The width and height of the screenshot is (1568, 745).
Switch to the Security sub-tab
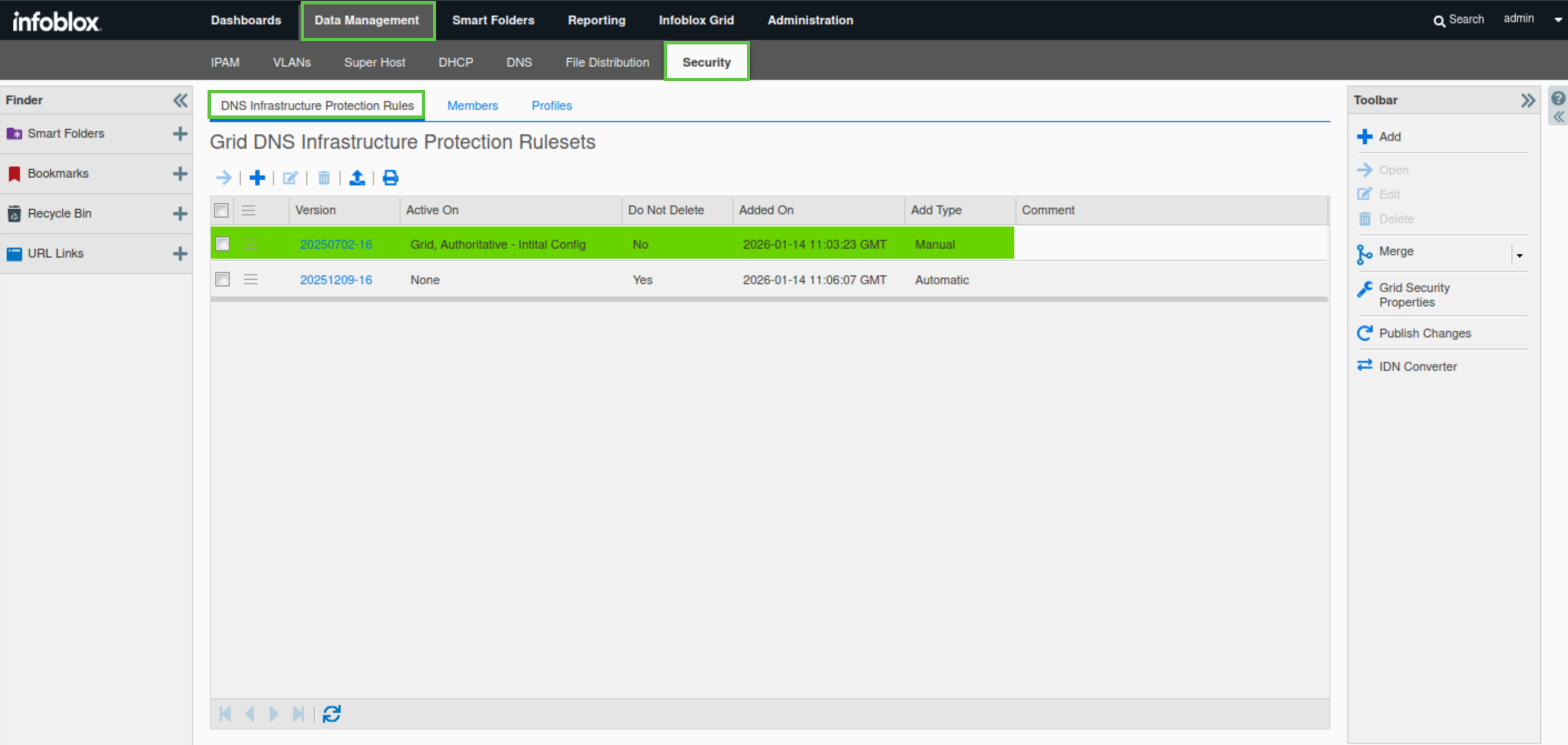[706, 62]
